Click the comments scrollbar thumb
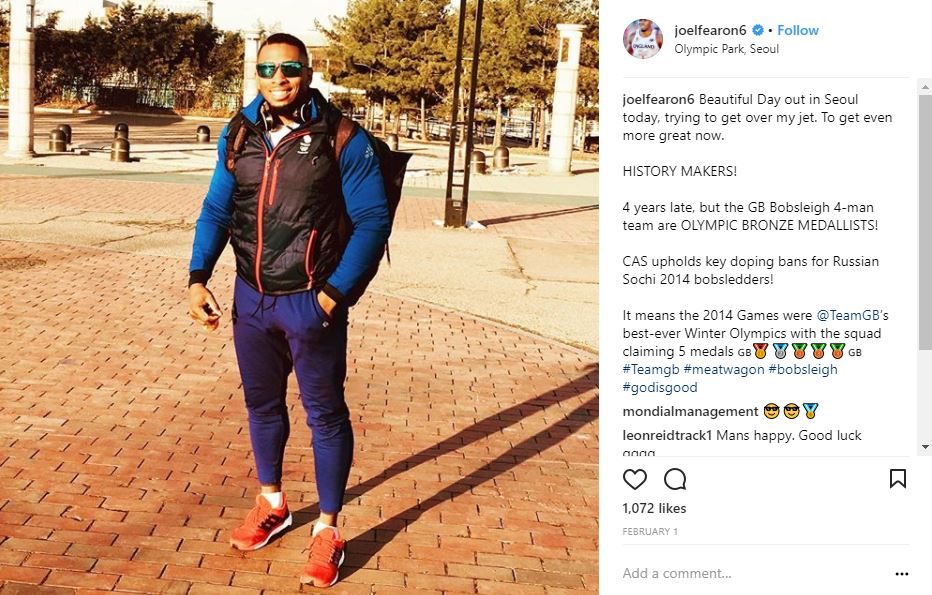932x595 pixels. pyautogui.click(x=925, y=222)
